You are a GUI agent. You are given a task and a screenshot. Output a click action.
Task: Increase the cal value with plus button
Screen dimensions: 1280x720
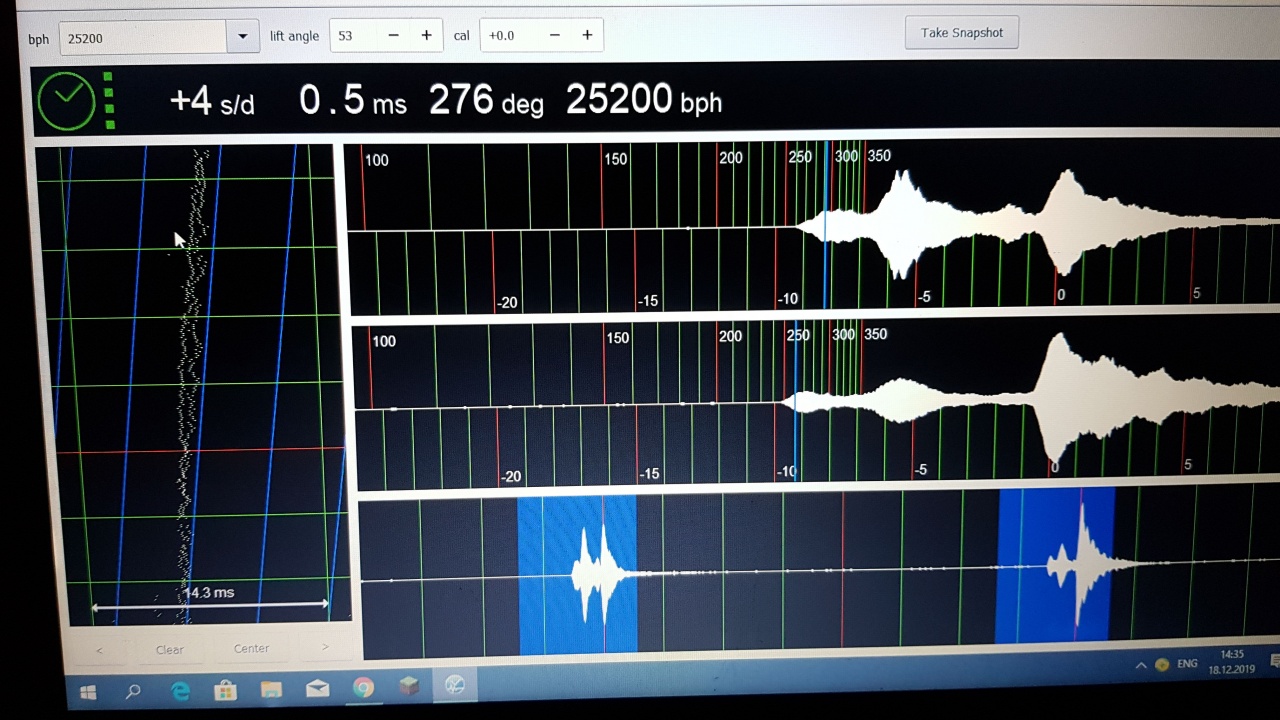click(587, 36)
